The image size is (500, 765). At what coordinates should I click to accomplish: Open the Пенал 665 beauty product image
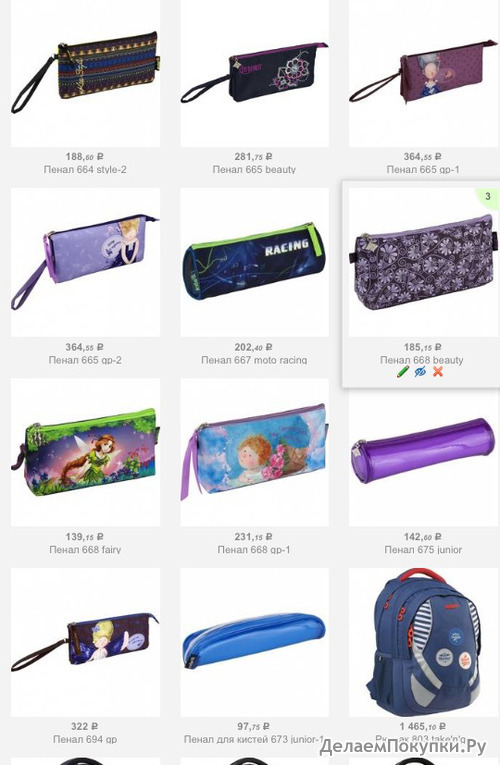pos(254,73)
